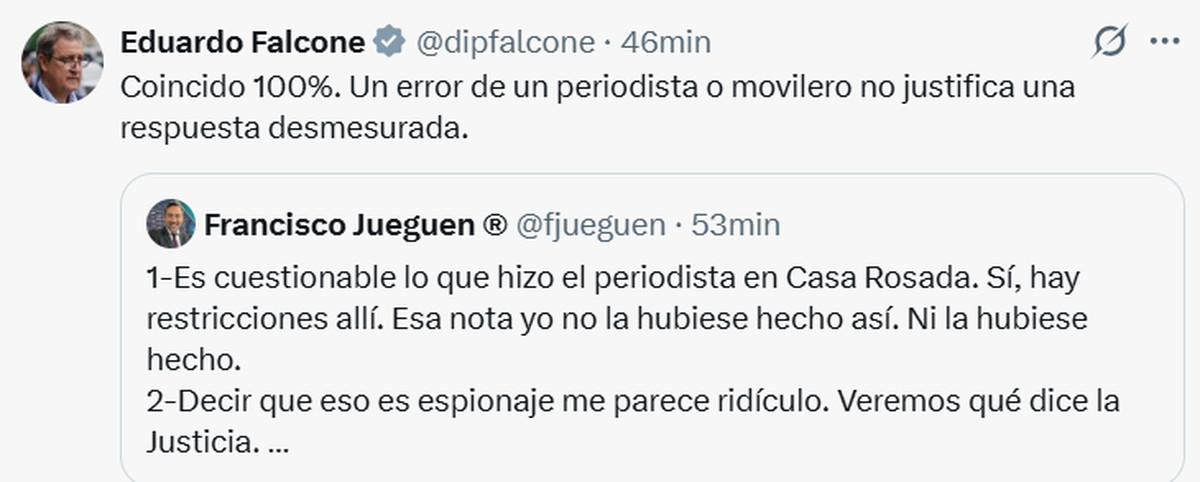This screenshot has width=1200, height=482.
Task: Visit the @fjueguen handle
Action: (x=590, y=226)
